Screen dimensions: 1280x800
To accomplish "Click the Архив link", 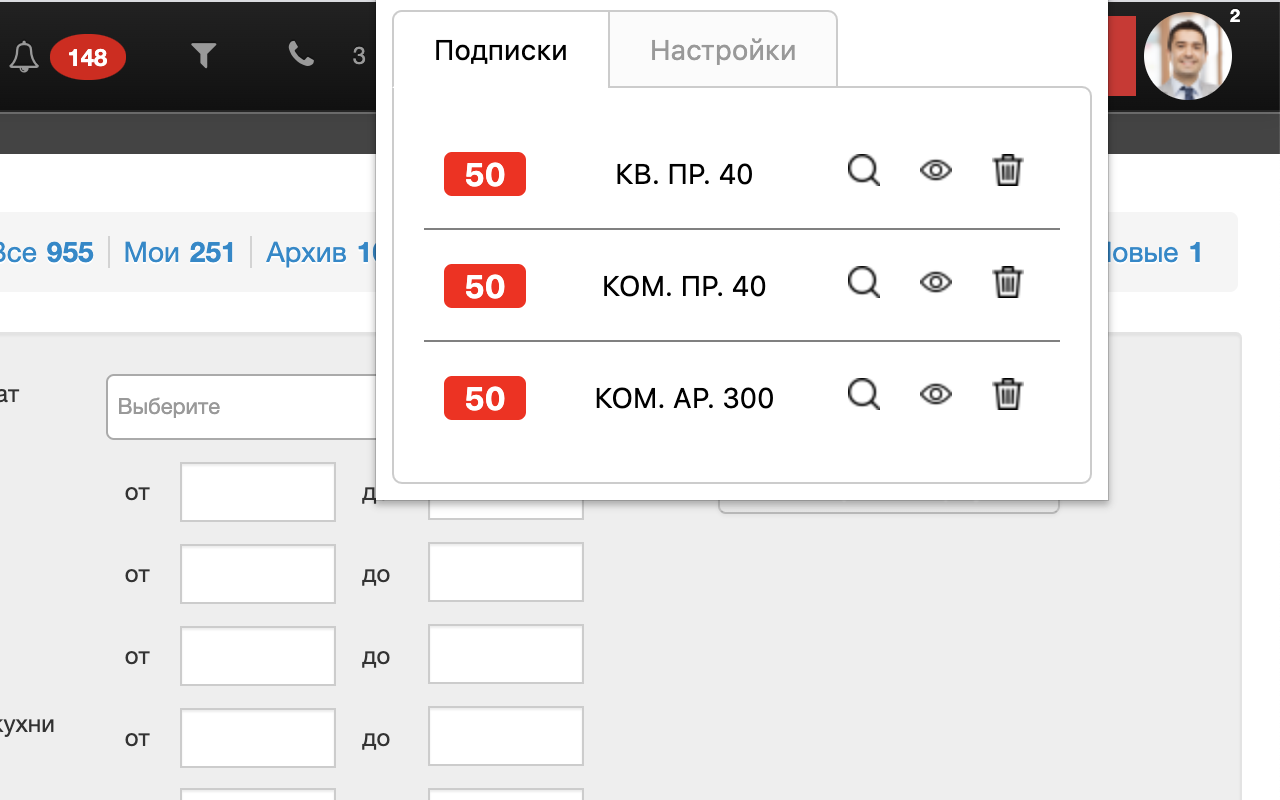I will pyautogui.click(x=303, y=252).
